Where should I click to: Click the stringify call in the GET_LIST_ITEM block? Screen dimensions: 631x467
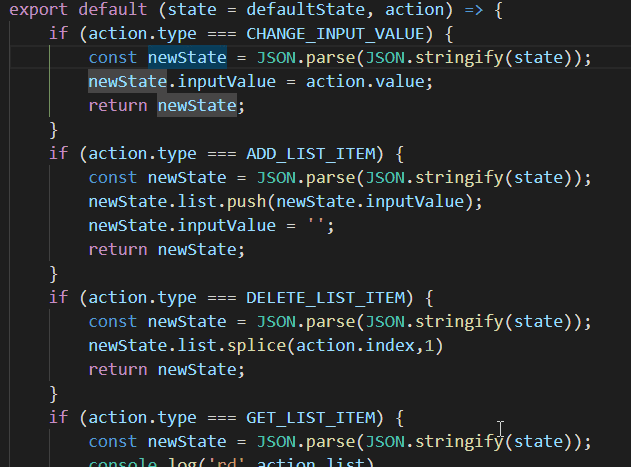click(459, 442)
